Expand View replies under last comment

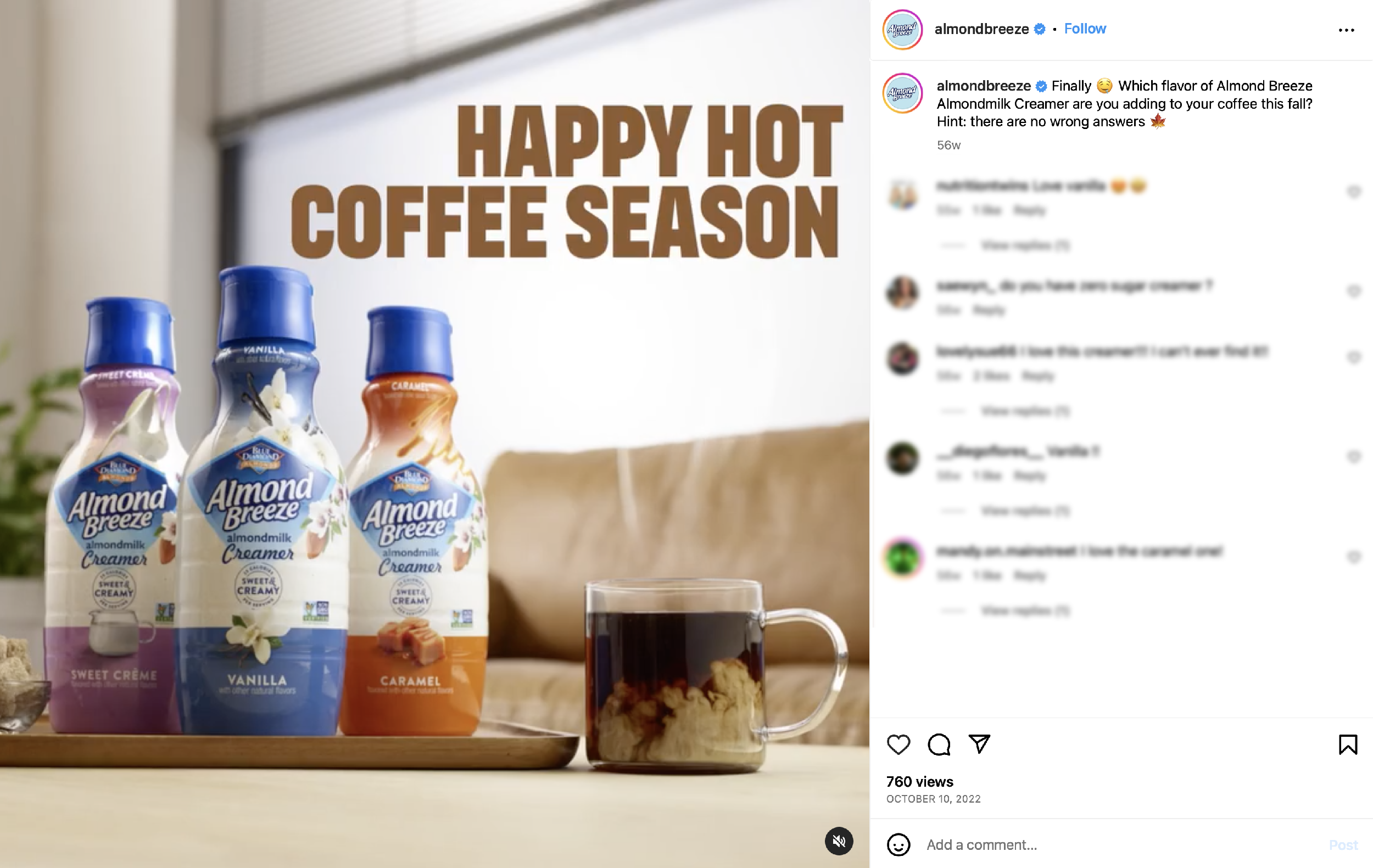point(1025,611)
